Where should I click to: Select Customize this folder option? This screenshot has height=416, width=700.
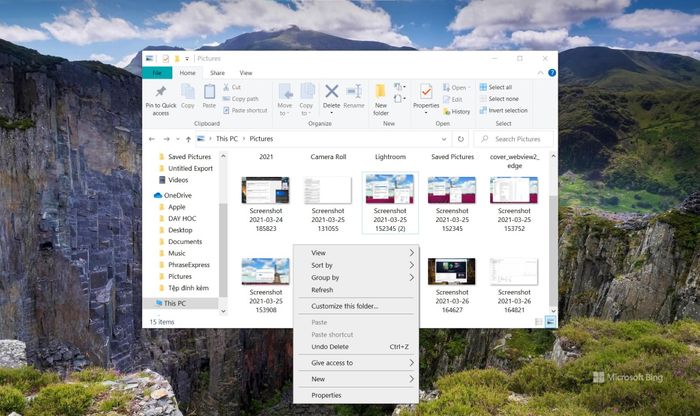coord(345,306)
